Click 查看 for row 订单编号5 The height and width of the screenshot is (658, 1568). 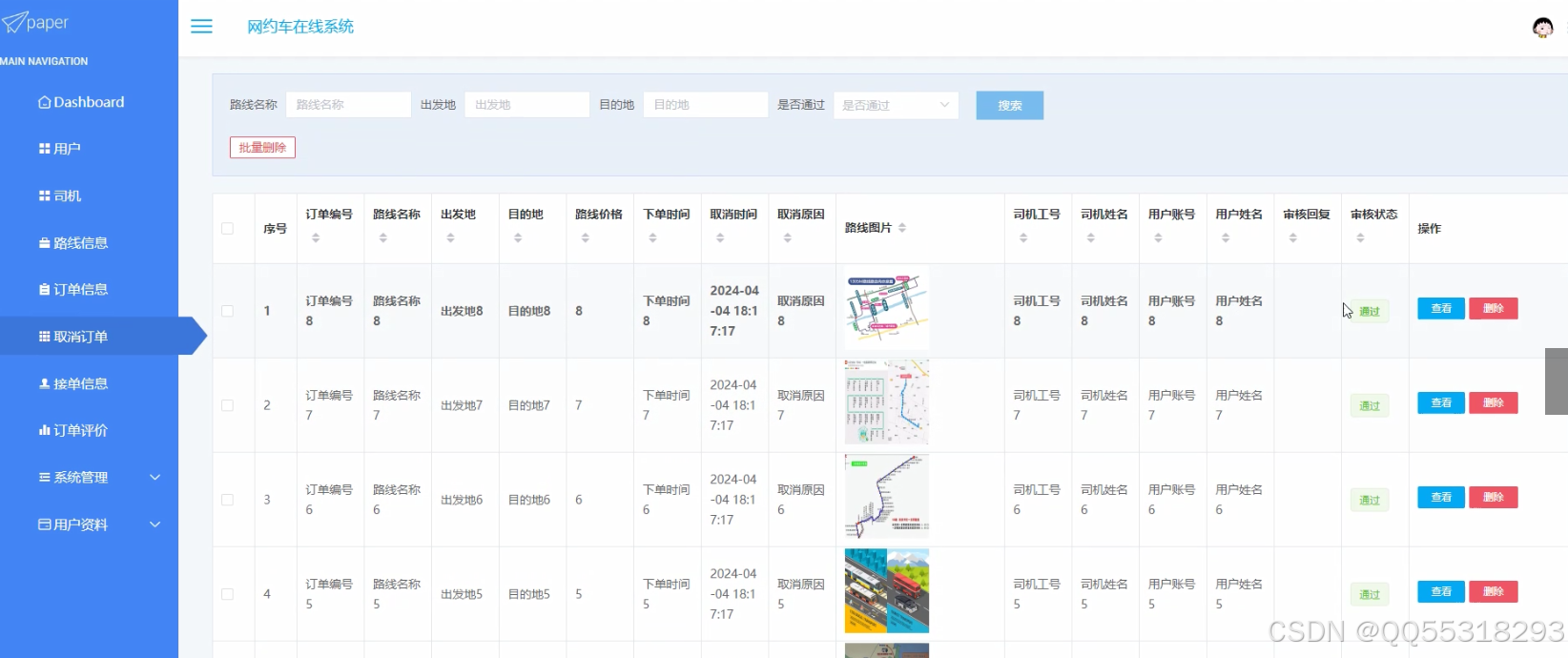point(1441,591)
